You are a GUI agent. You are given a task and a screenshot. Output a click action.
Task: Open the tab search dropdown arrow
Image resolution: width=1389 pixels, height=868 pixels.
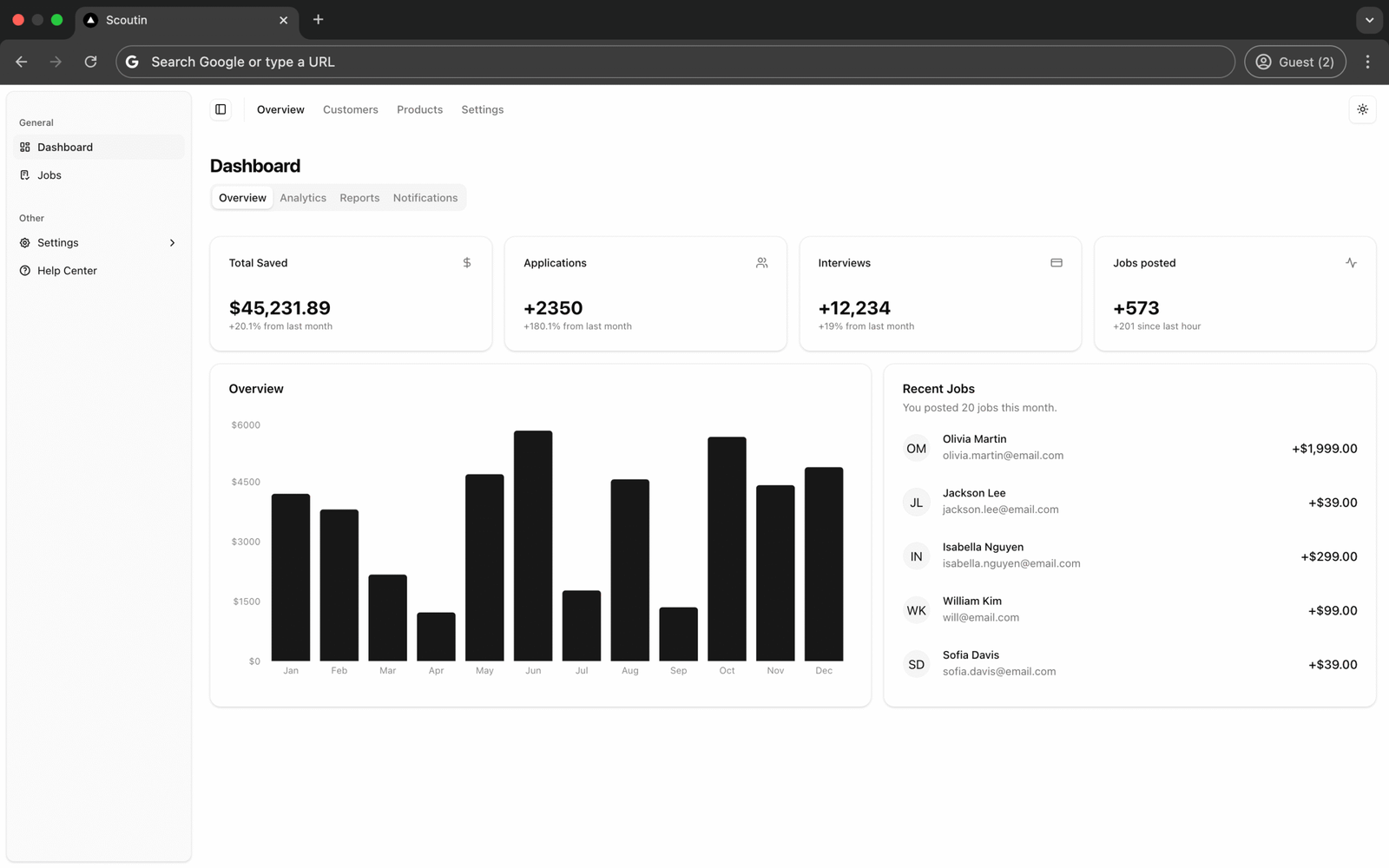coord(1369,19)
